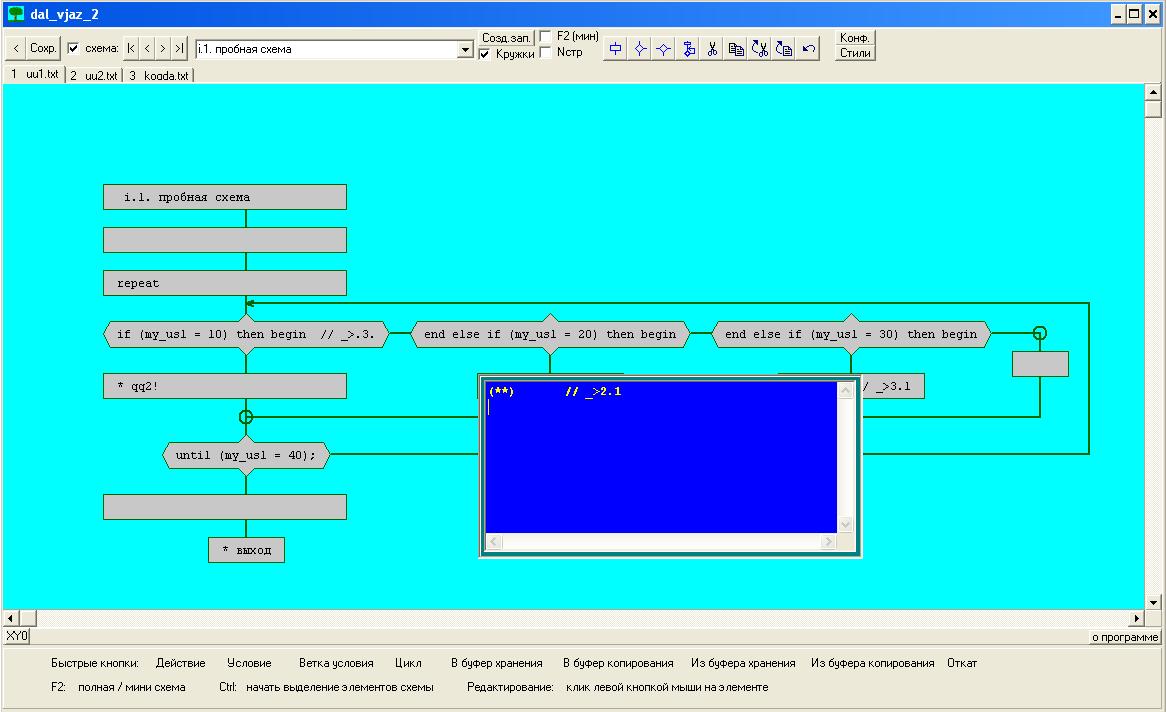Click the 'о программе' about label
This screenshot has height=712, width=1166.
pos(1124,637)
